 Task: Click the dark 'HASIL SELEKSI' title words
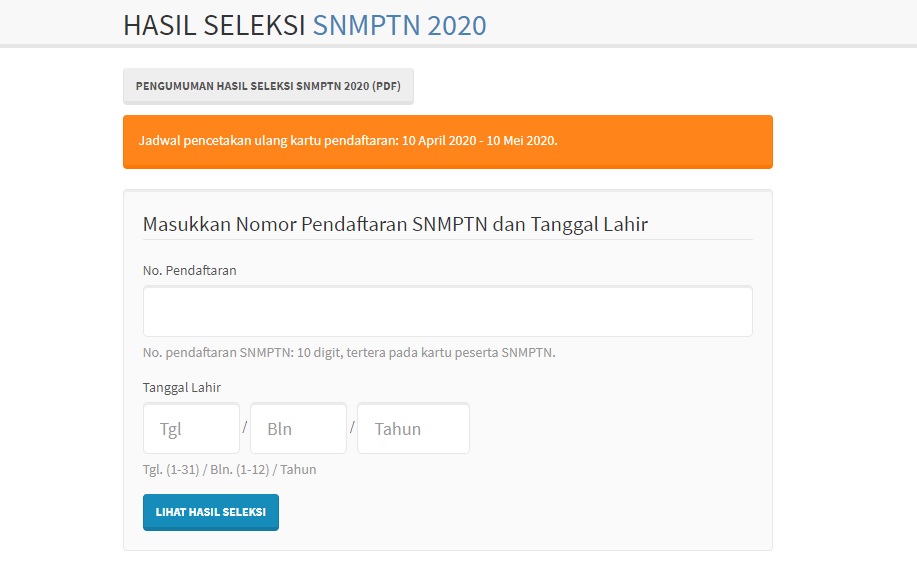coord(214,25)
